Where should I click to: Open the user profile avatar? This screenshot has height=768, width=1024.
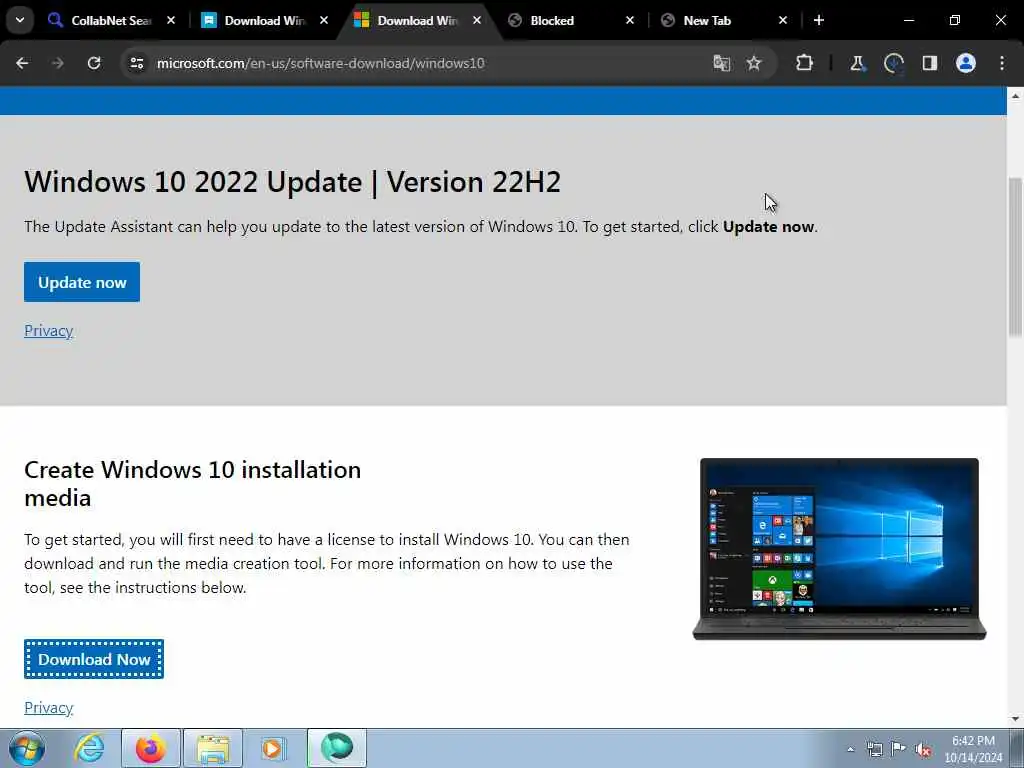click(966, 63)
